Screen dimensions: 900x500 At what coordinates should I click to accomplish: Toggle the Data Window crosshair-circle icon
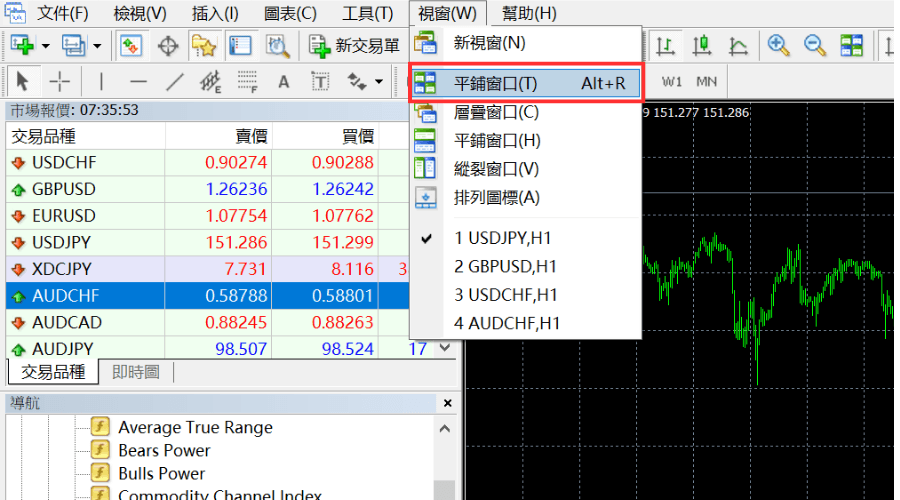[x=168, y=45]
